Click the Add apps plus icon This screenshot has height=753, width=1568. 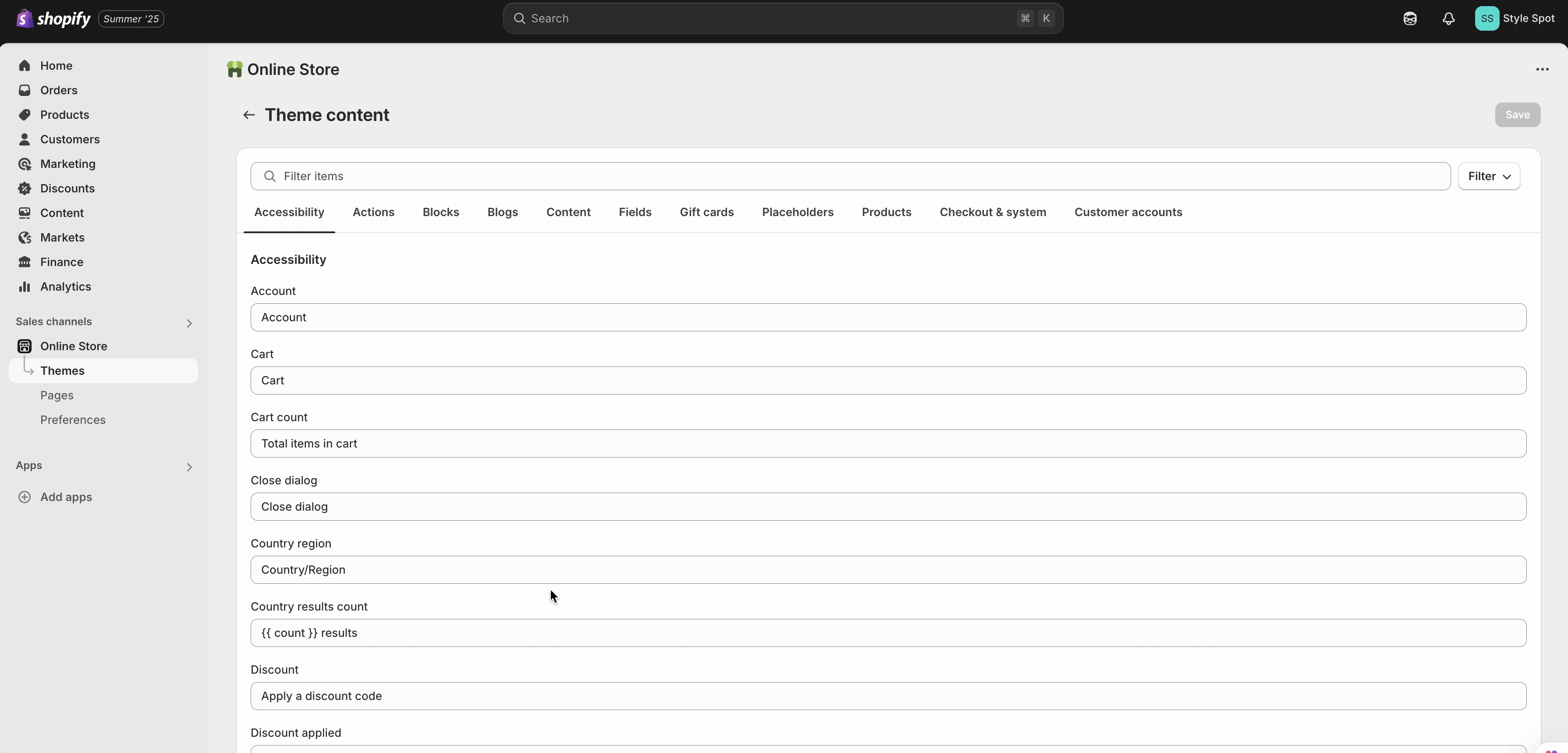pos(25,497)
